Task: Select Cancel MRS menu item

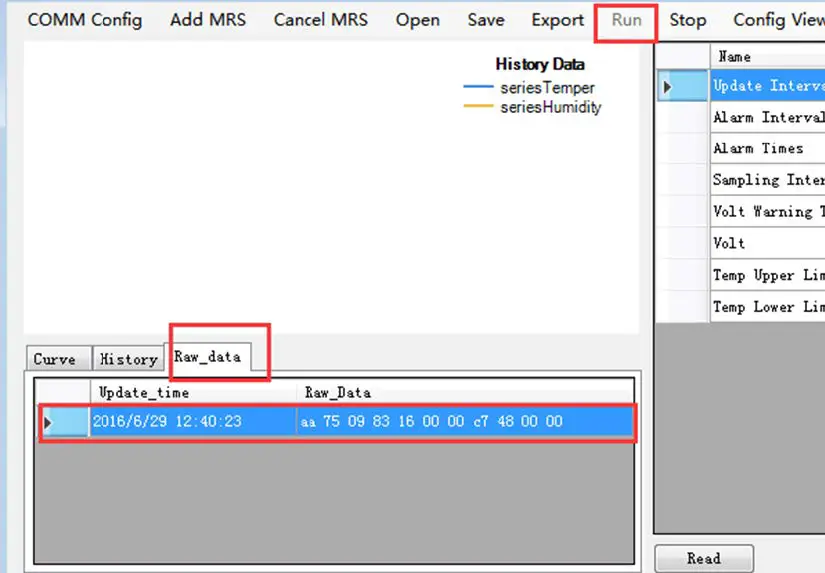Action: 320,20
